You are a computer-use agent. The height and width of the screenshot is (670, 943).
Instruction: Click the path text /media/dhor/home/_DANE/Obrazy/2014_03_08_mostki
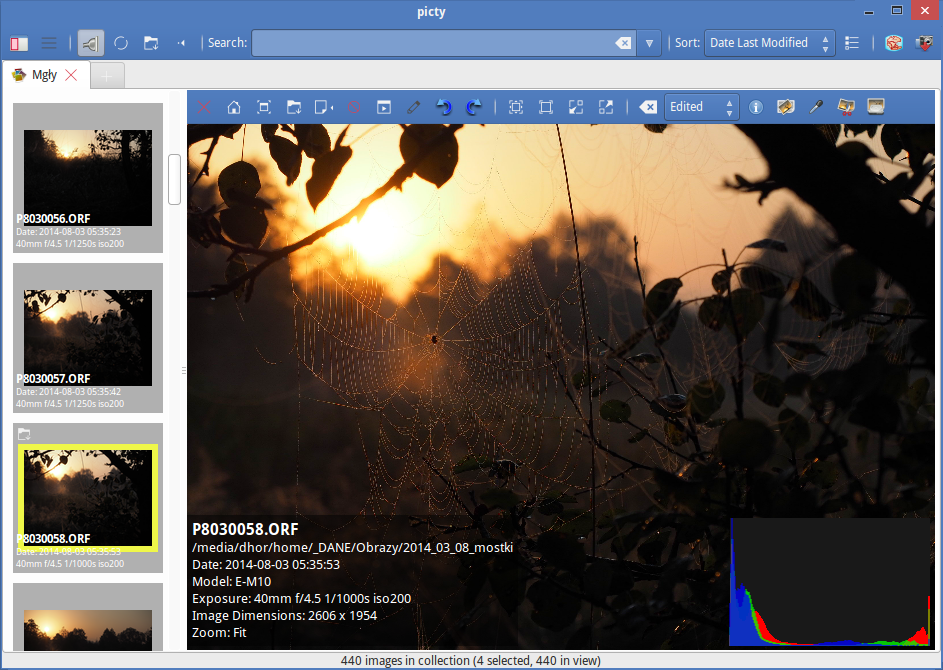pos(352,547)
